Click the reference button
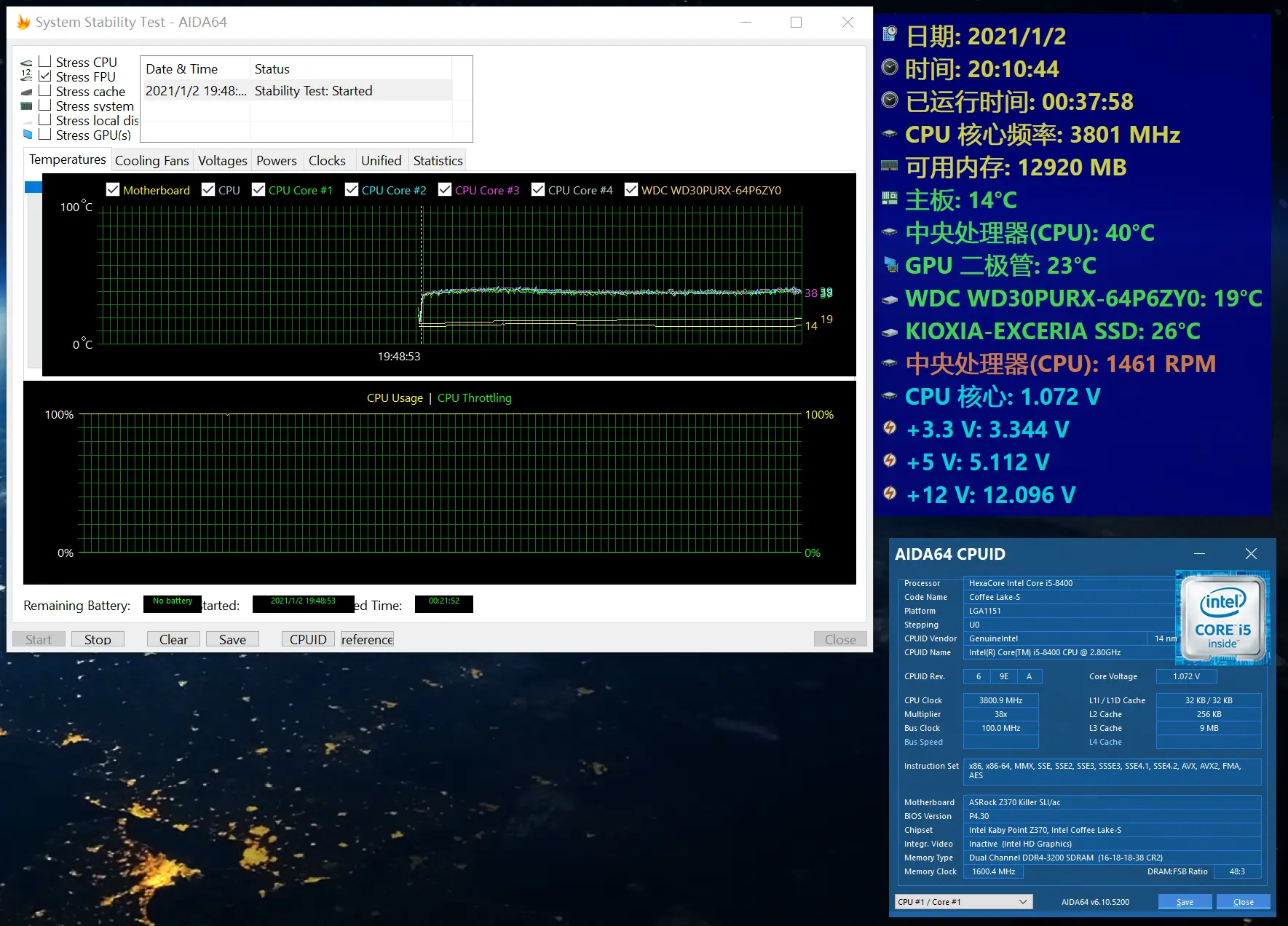 367,639
